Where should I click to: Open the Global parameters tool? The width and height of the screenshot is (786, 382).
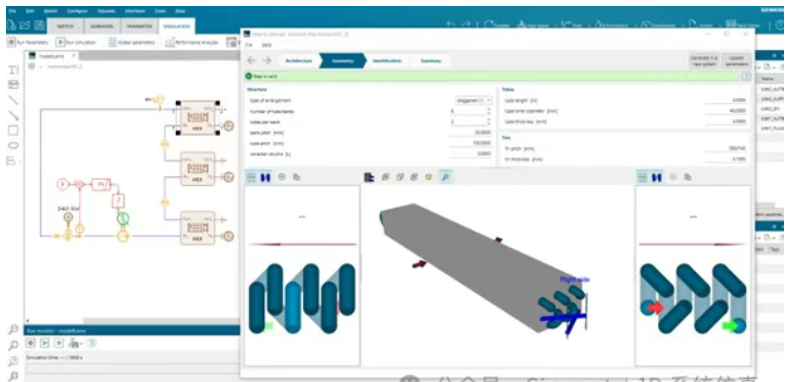tap(132, 43)
